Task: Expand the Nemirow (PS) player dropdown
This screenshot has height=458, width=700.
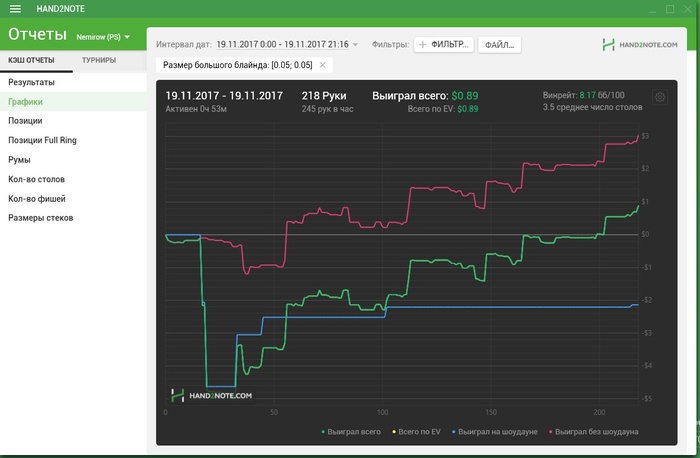Action: [103, 37]
